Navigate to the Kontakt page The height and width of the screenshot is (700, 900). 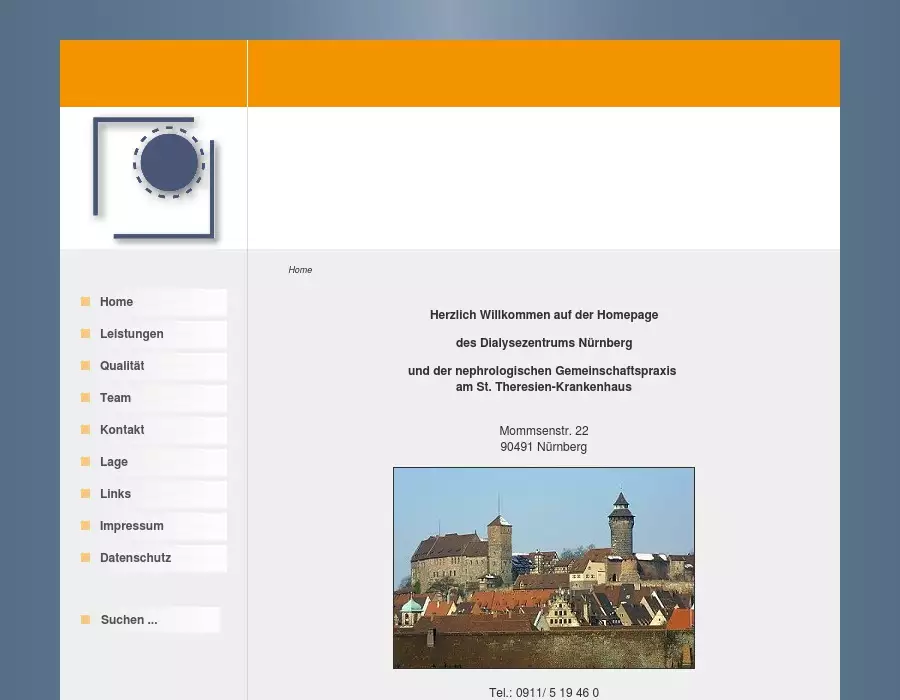(122, 430)
